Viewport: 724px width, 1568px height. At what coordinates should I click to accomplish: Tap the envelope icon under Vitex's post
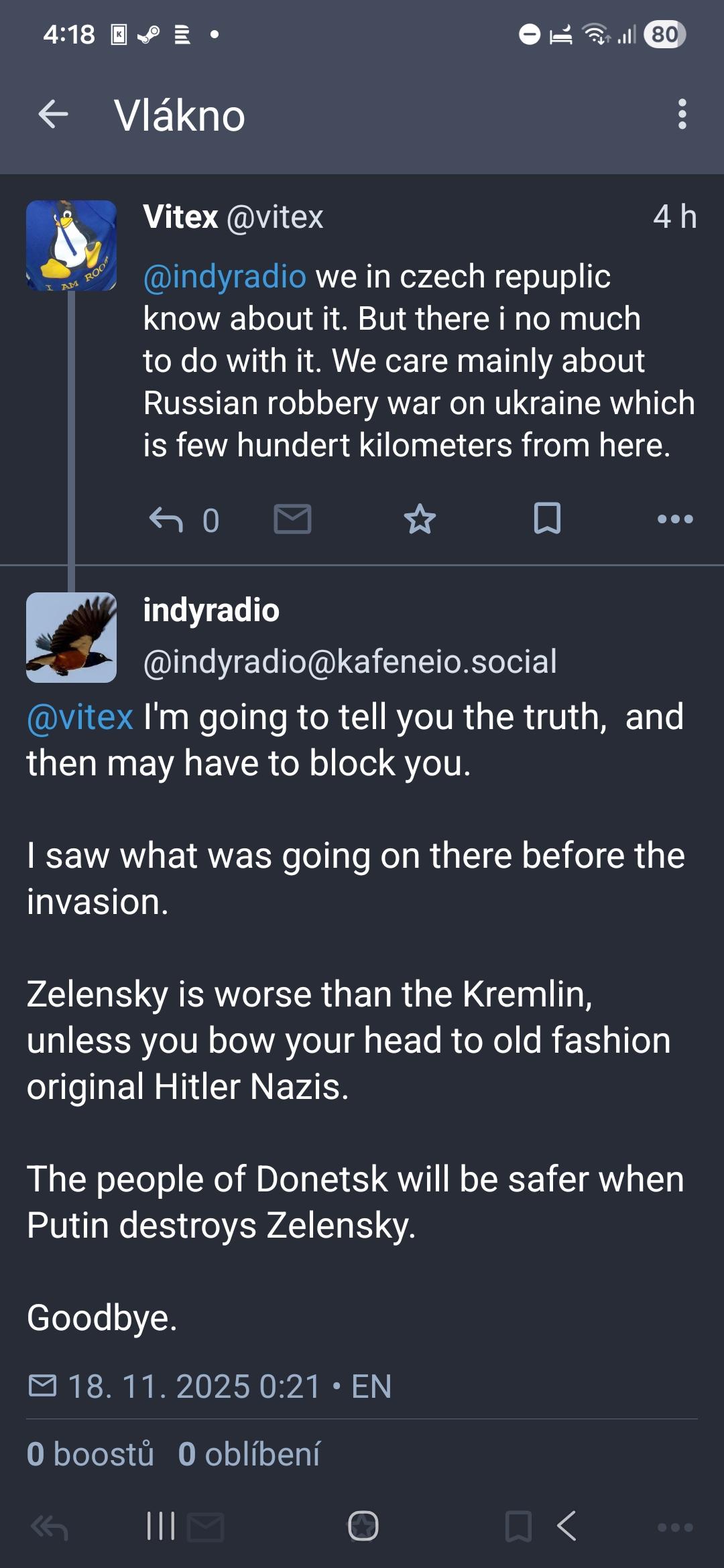(x=293, y=519)
